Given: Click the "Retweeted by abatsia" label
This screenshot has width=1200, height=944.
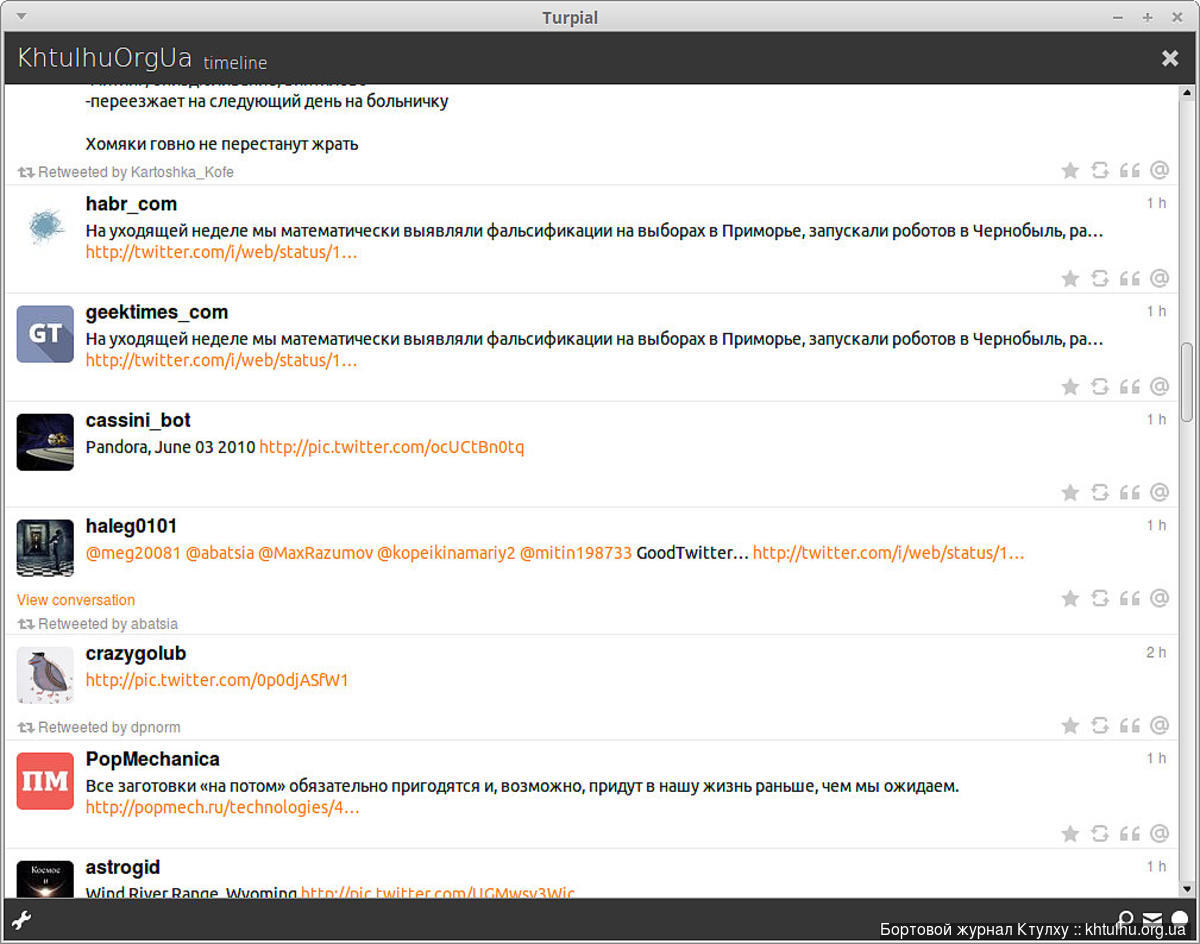Looking at the screenshot, I should pos(108,624).
